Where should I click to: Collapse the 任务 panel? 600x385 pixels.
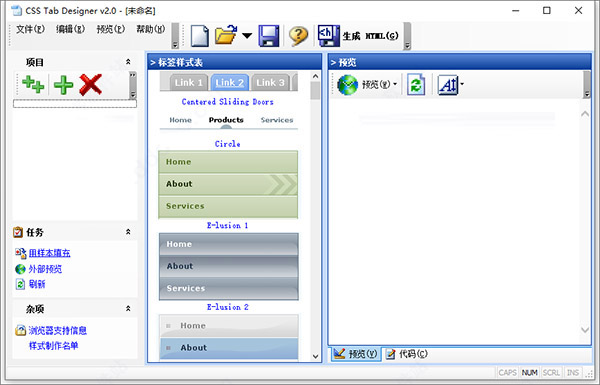(128, 232)
